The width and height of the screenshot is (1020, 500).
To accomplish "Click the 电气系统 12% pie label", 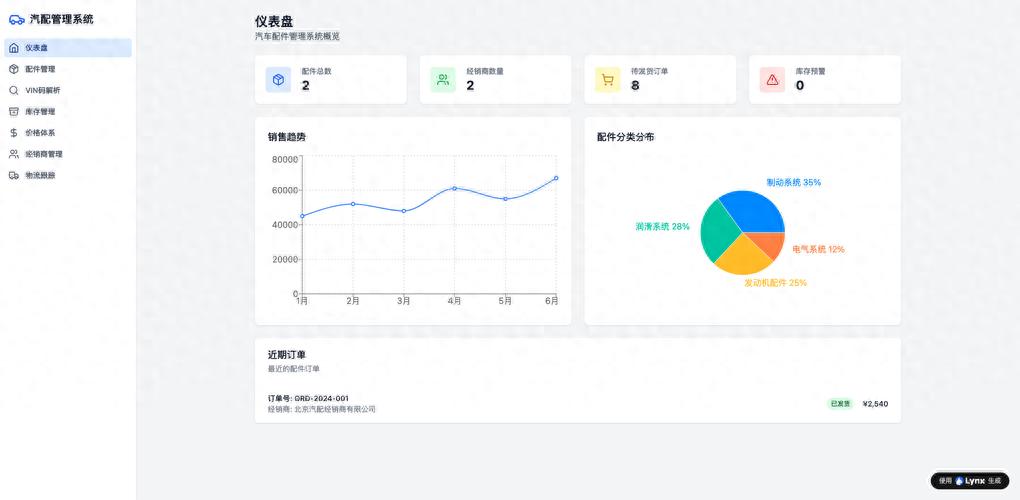I will click(x=818, y=249).
